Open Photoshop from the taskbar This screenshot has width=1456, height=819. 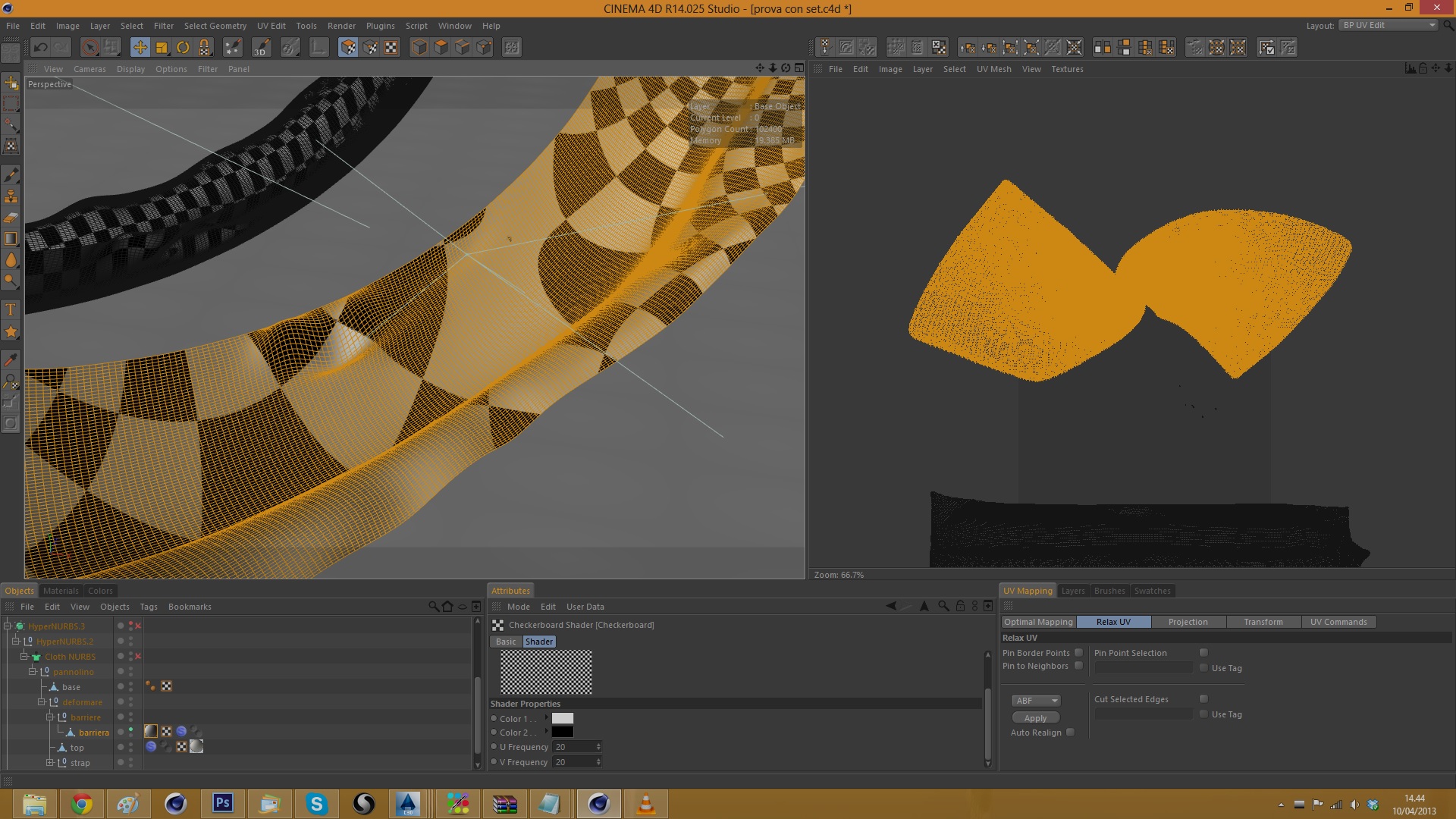tap(223, 803)
